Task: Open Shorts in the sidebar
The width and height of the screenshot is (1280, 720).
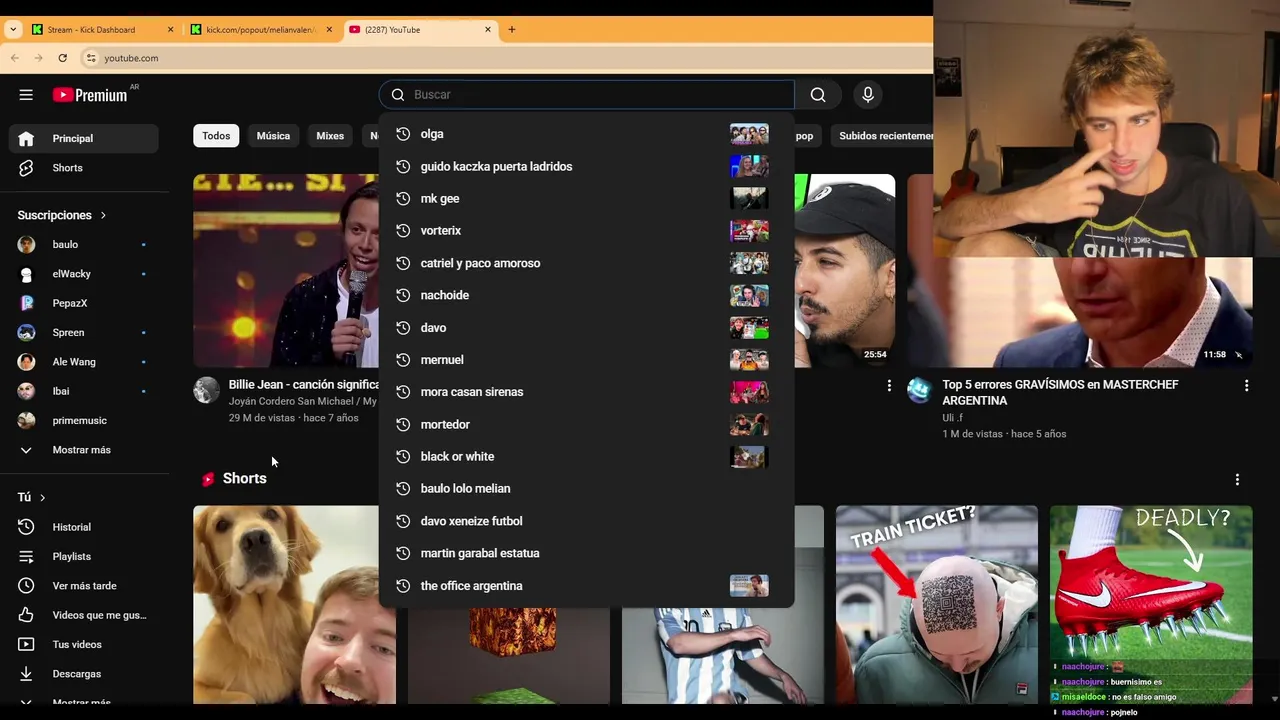Action: 84,168
